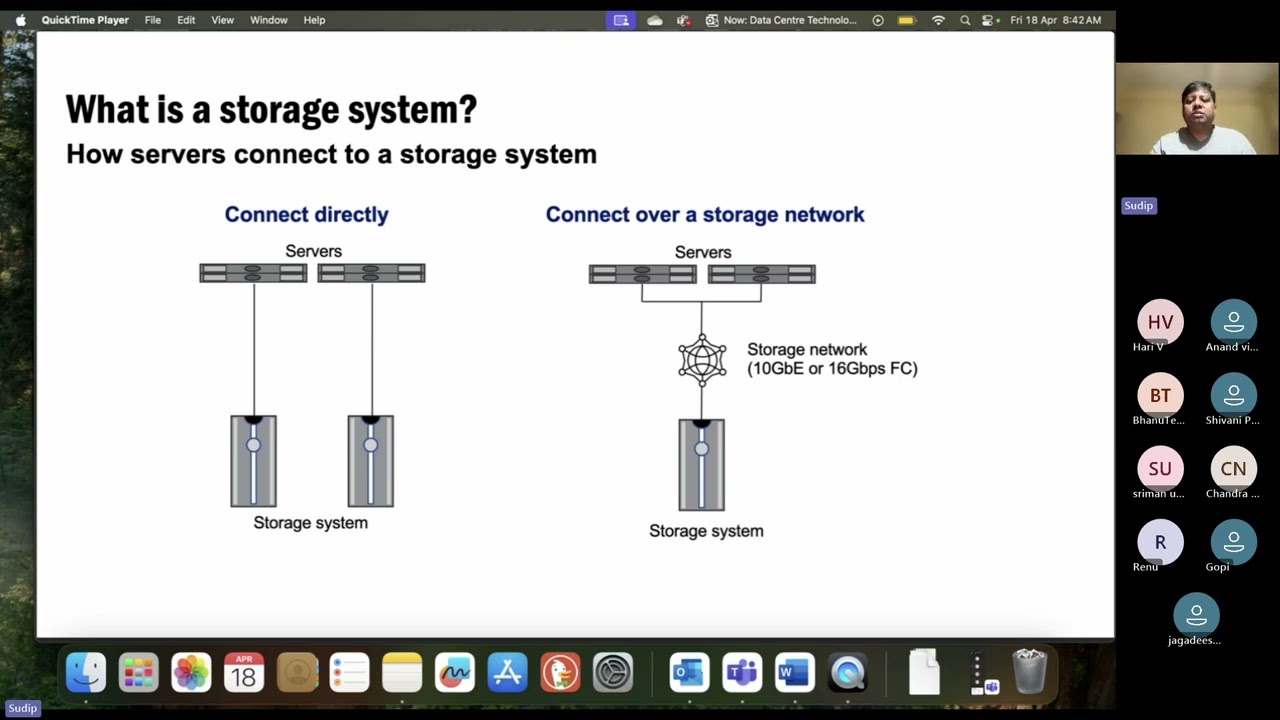1280x720 pixels.
Task: Click "Connect over a storage network" heading
Action: [705, 214]
